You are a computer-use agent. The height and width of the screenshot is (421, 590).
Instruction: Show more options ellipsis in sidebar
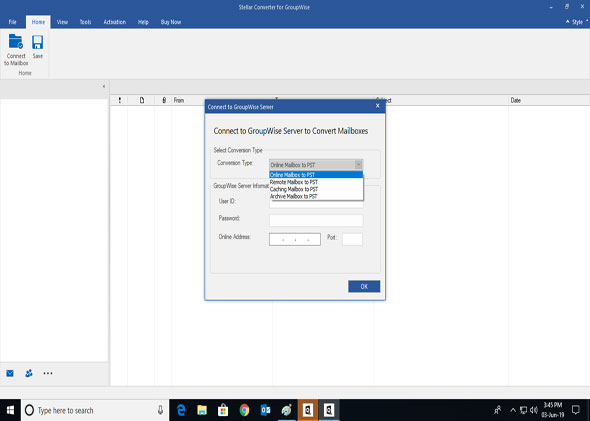(x=48, y=373)
